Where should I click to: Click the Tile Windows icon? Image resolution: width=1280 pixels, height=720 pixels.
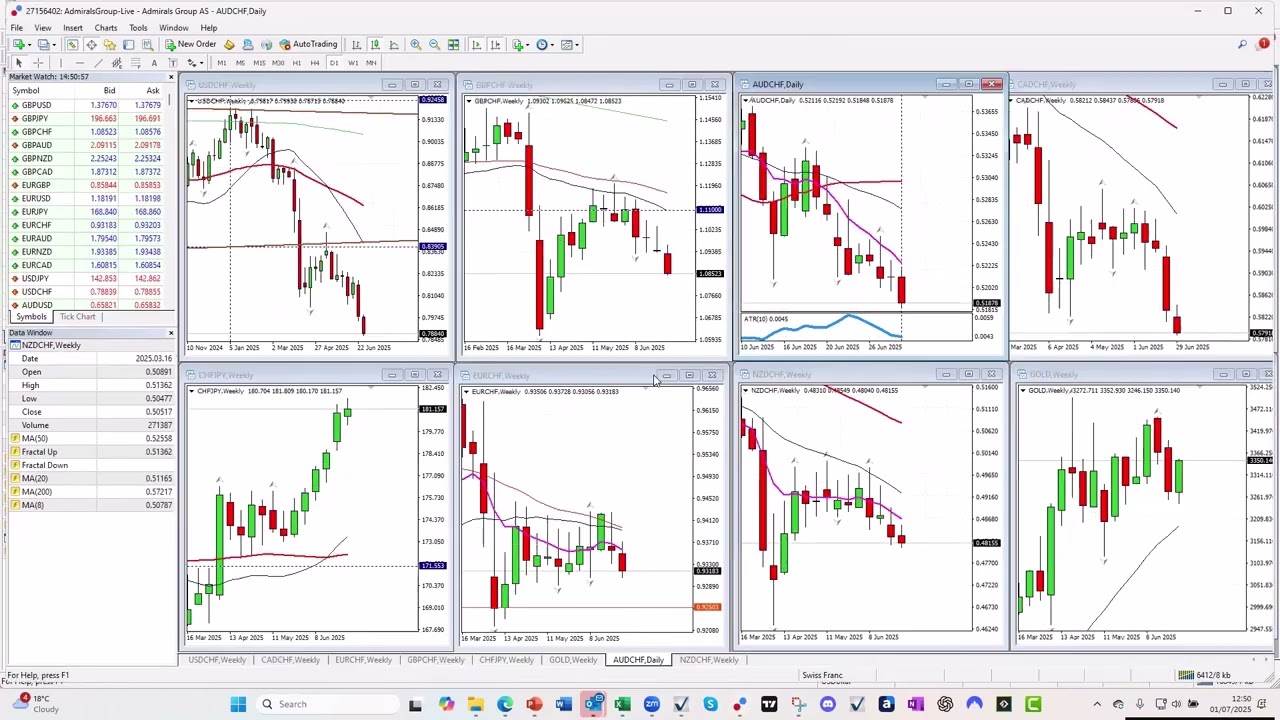click(x=453, y=44)
